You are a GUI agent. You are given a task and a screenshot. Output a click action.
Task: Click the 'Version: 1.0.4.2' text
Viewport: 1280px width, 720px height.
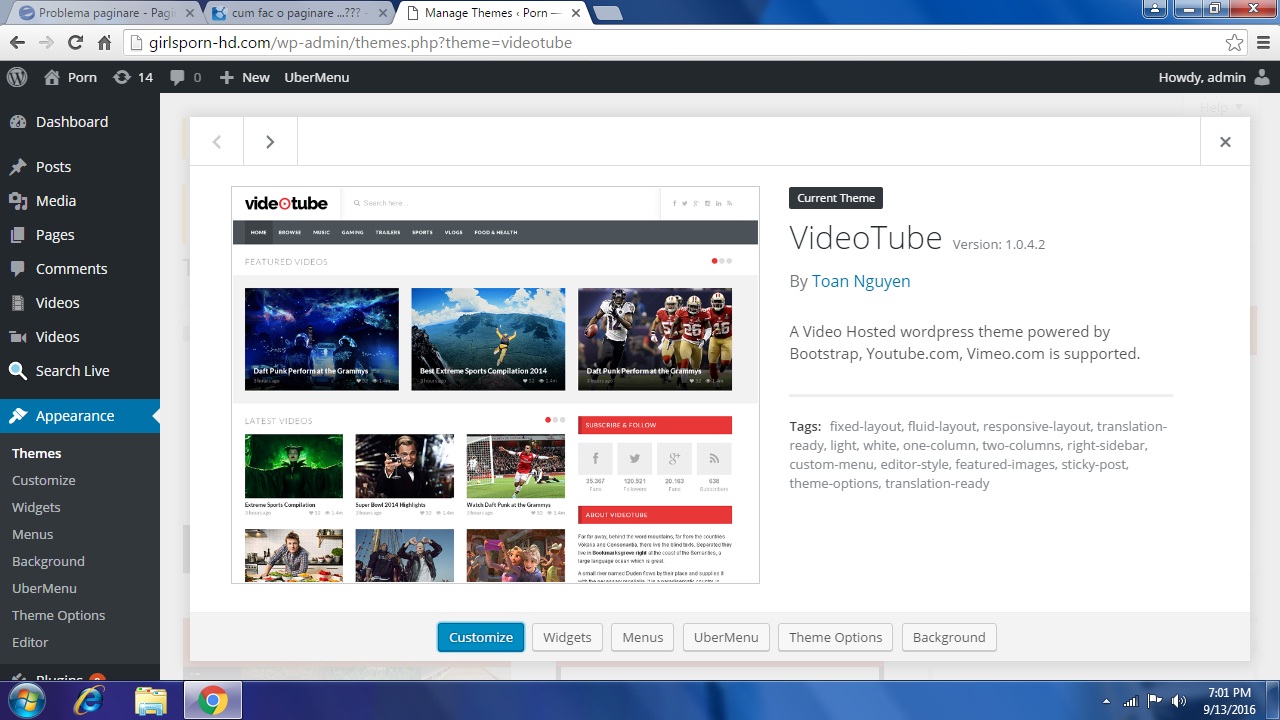[x=999, y=244]
